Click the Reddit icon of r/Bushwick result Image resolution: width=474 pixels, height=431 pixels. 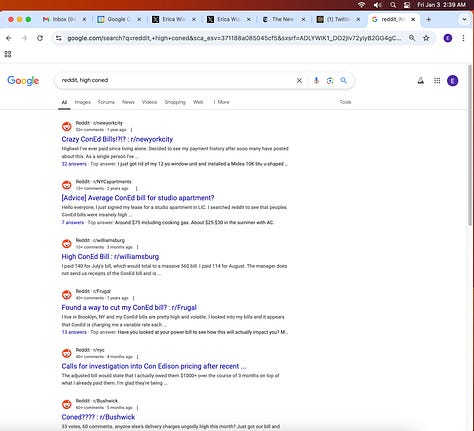click(x=67, y=404)
